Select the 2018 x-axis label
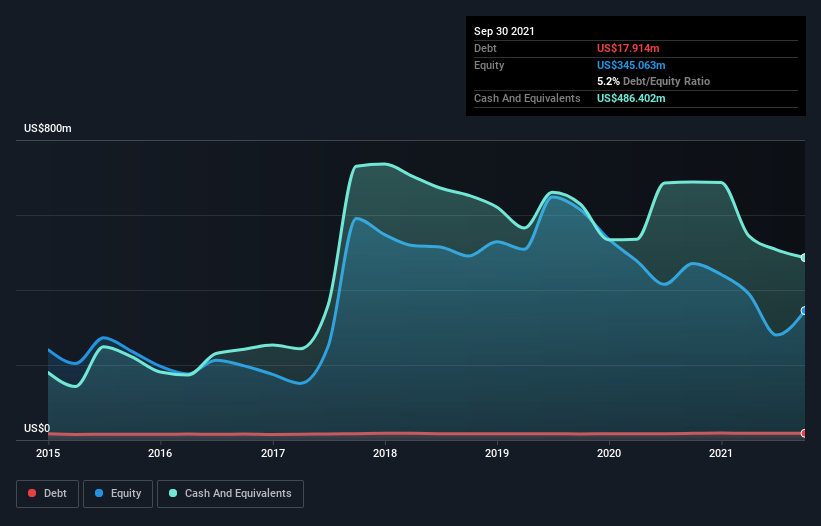The width and height of the screenshot is (821, 526). pos(385,453)
